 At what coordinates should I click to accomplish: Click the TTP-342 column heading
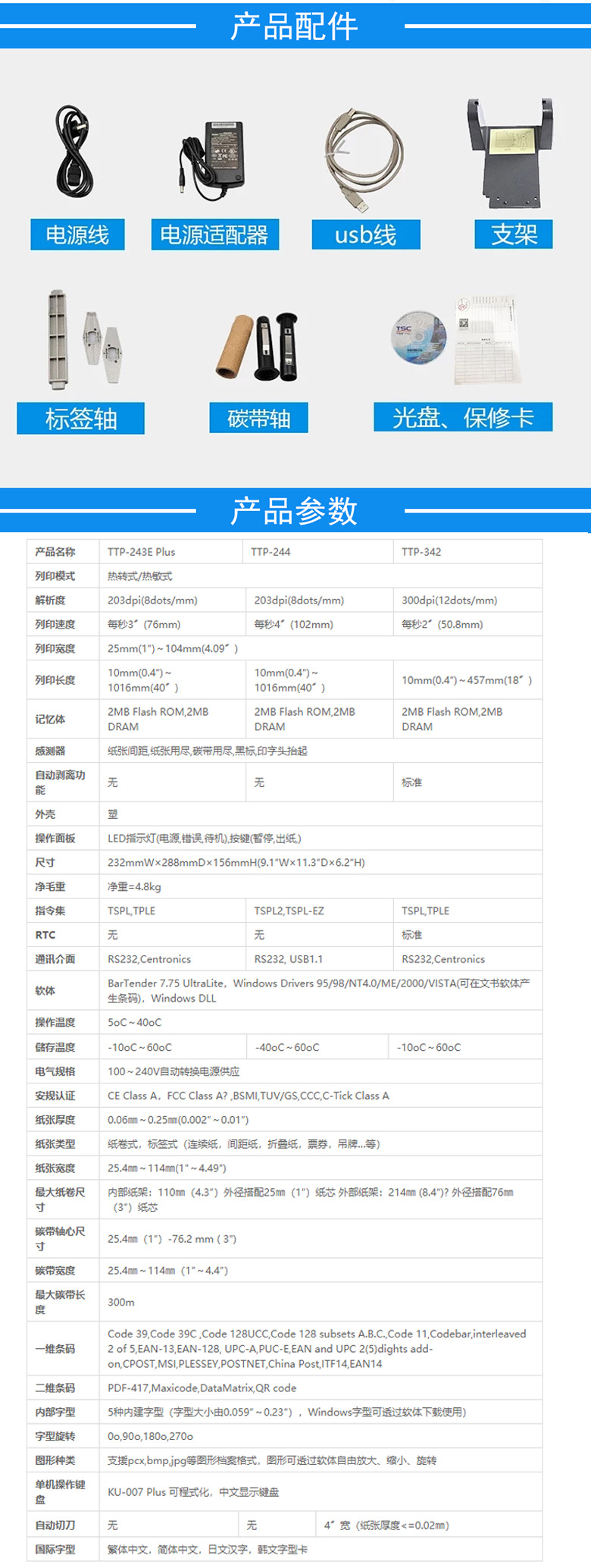point(421,552)
